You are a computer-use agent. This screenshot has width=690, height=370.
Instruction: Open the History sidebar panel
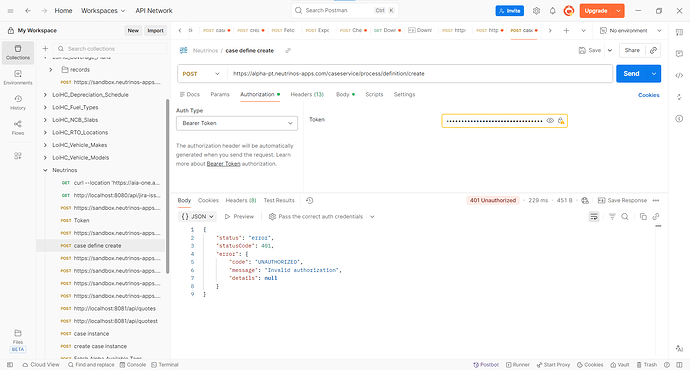click(x=18, y=103)
